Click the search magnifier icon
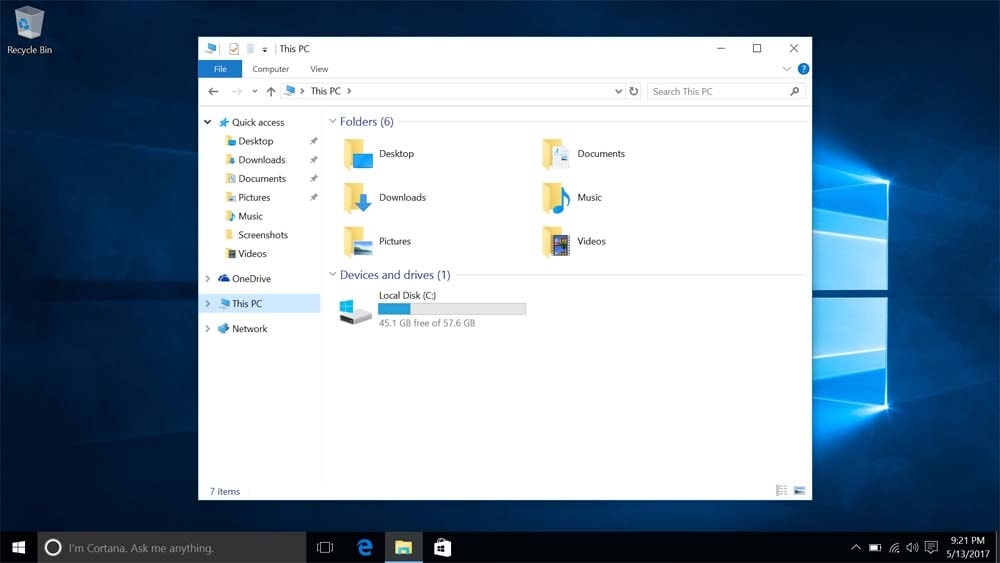This screenshot has width=1000, height=563. point(795,91)
